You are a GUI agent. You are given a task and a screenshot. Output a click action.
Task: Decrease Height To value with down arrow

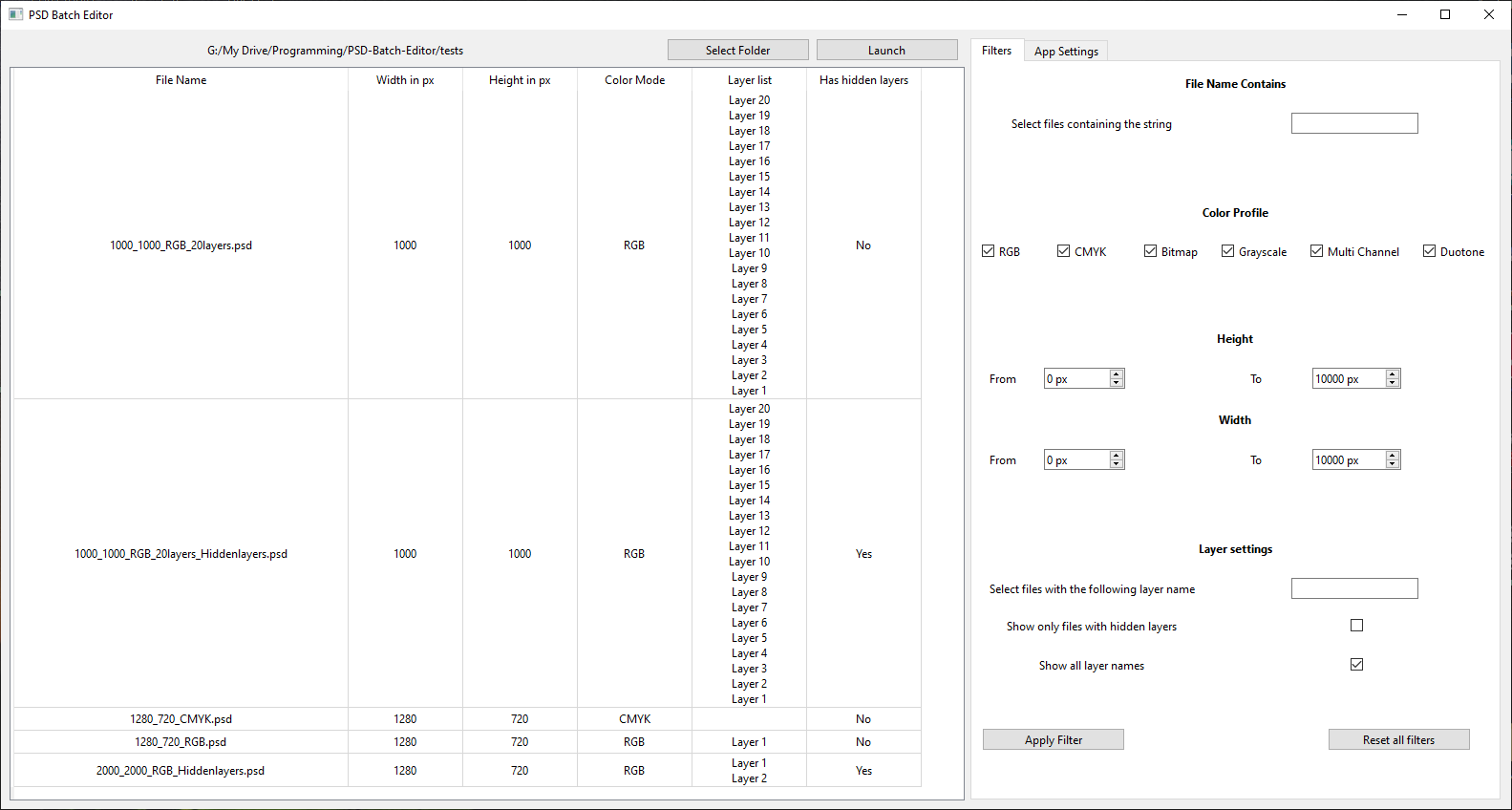1393,383
